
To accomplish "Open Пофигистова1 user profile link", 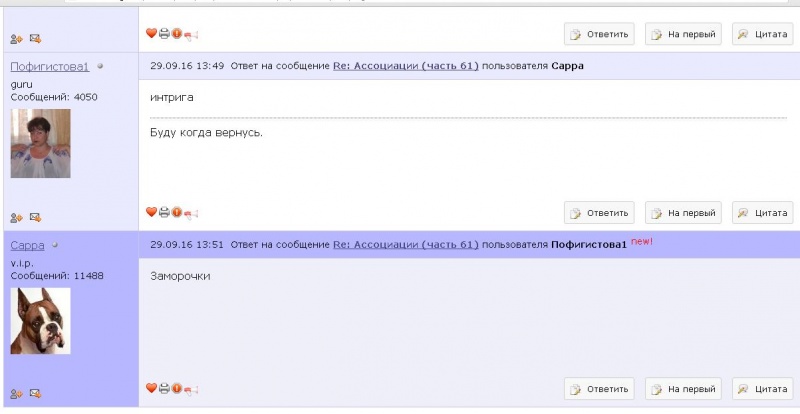I will [x=50, y=67].
